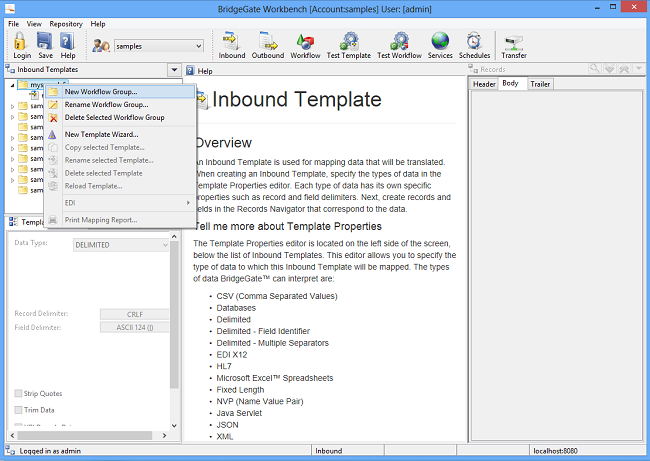Click the Save floppy disk icon
This screenshot has height=461, width=650.
44,42
